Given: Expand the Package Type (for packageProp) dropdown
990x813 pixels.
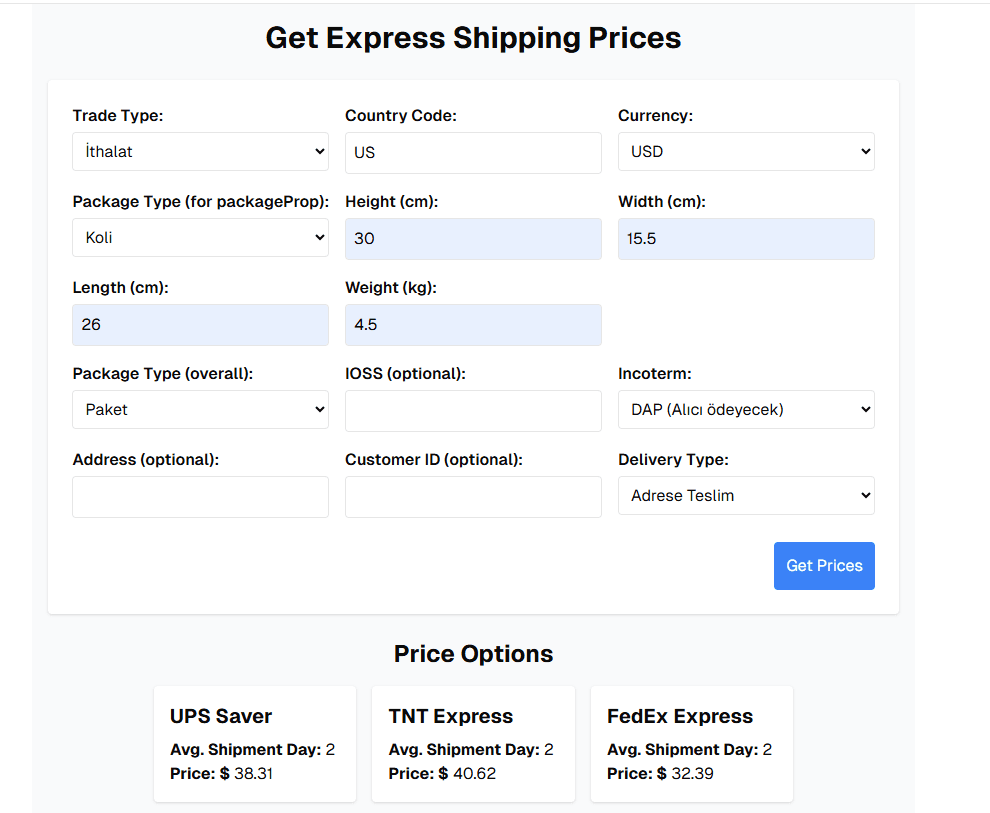Looking at the screenshot, I should 199,237.
